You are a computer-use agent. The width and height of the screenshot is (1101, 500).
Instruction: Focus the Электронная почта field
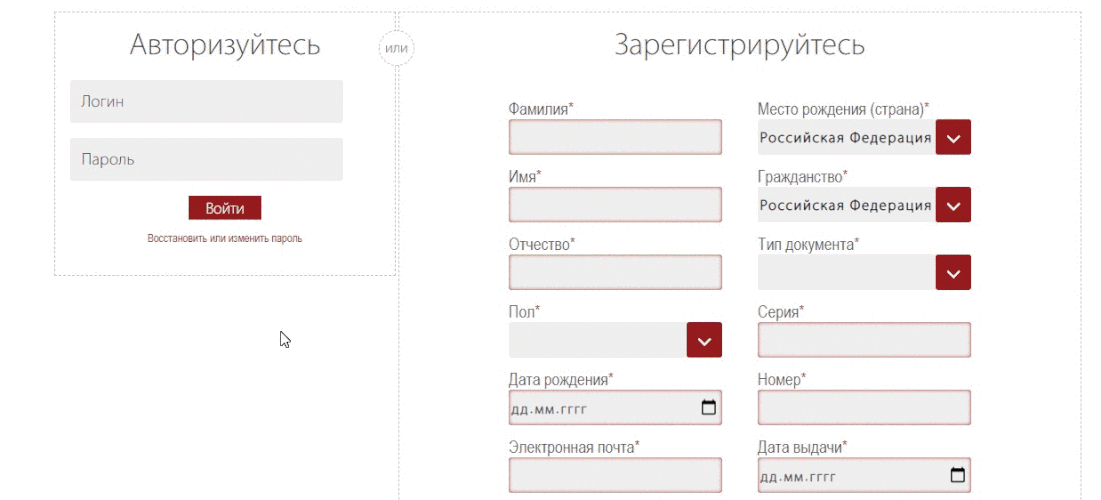point(615,475)
